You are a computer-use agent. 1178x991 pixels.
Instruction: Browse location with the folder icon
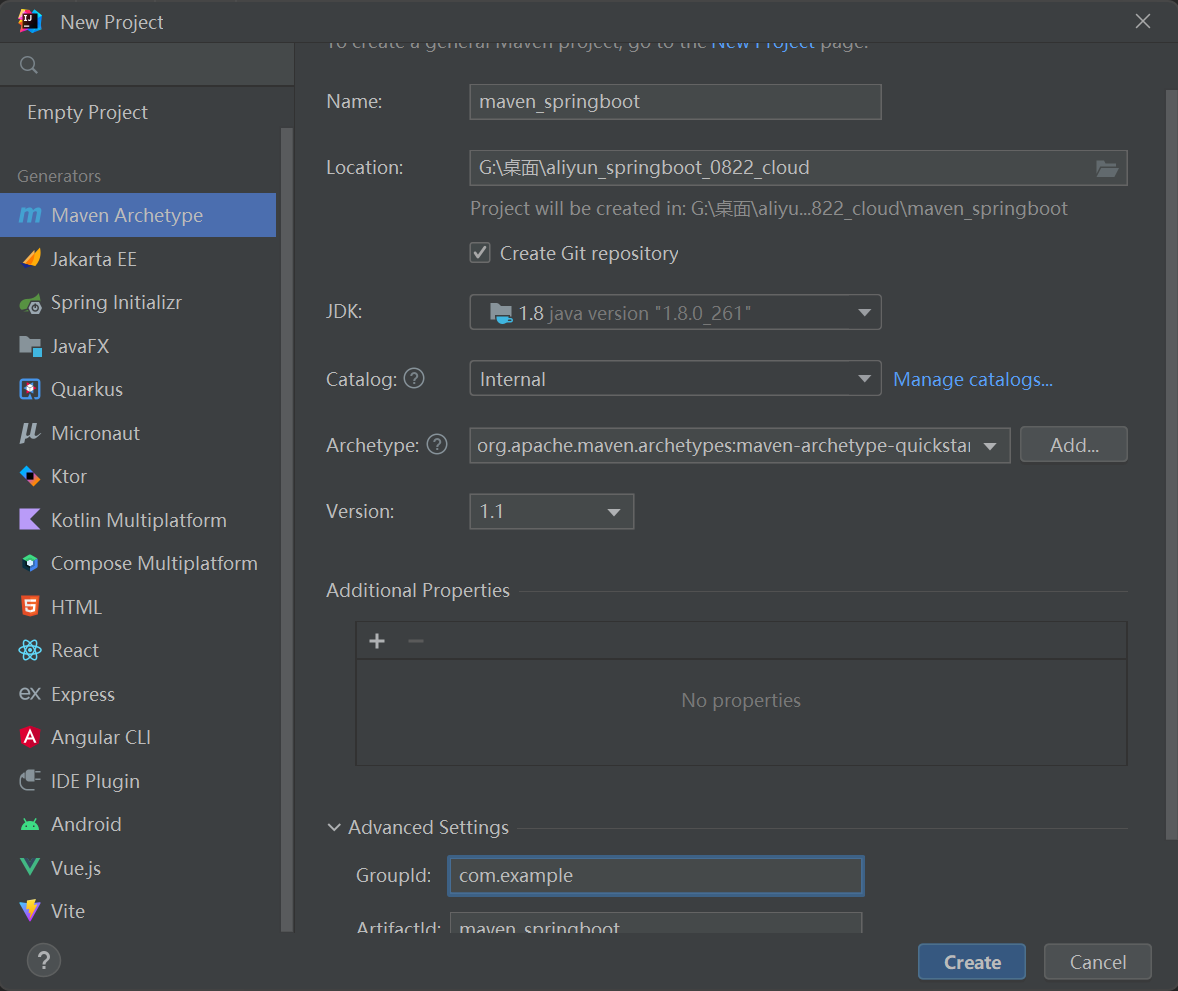(x=1107, y=168)
